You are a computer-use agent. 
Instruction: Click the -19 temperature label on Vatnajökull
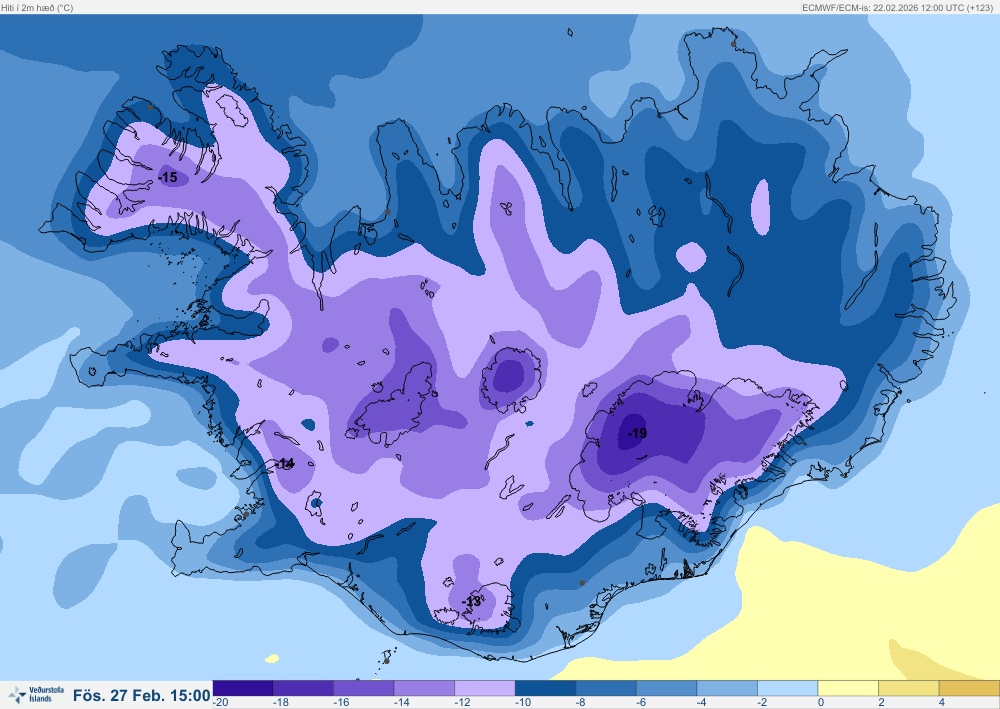point(637,433)
